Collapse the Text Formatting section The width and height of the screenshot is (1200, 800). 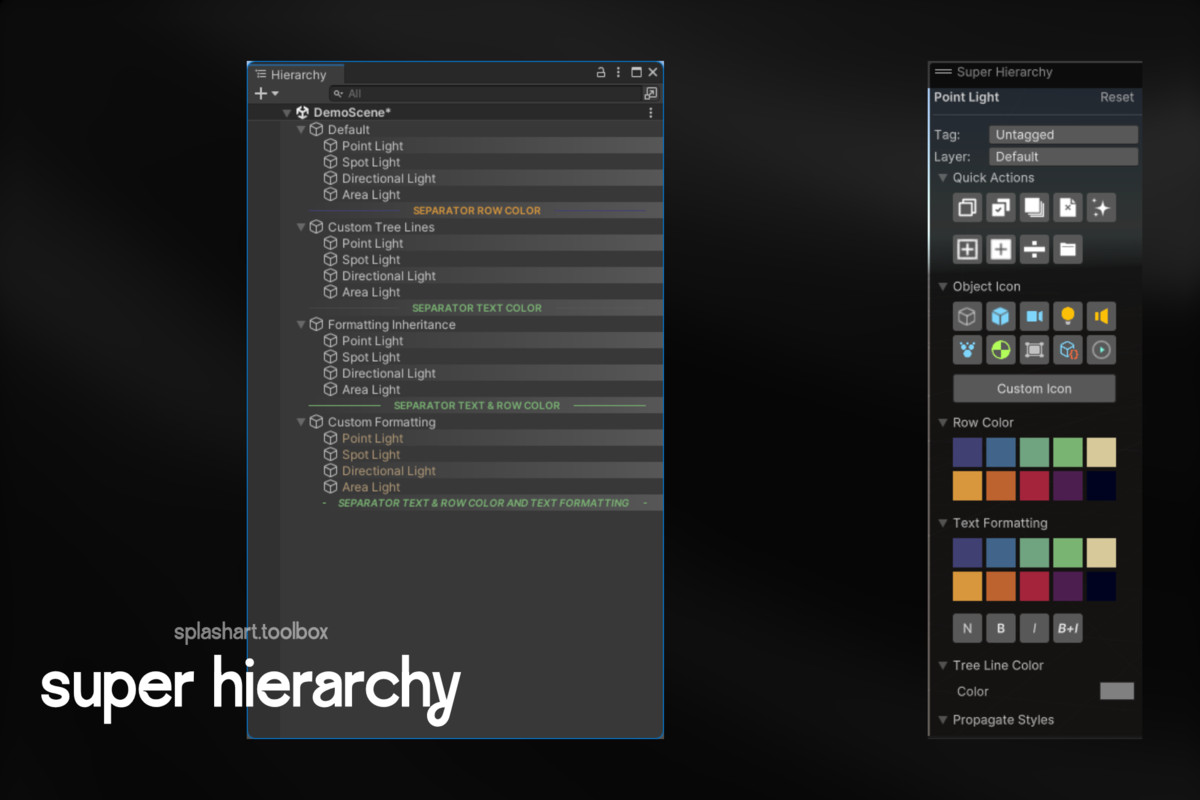[942, 523]
